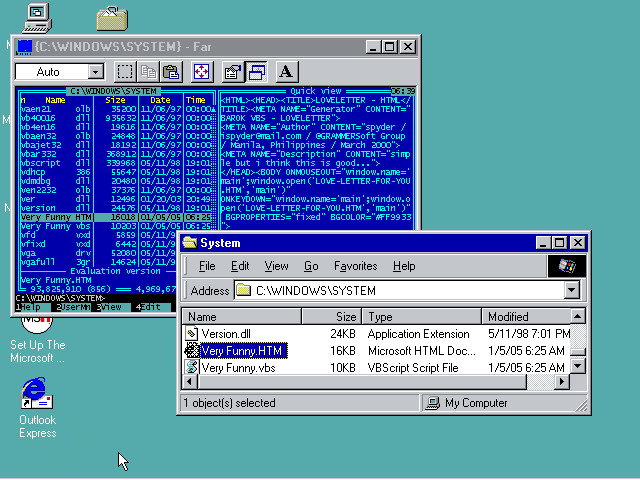Select the version dll row in Far panel

click(x=116, y=208)
